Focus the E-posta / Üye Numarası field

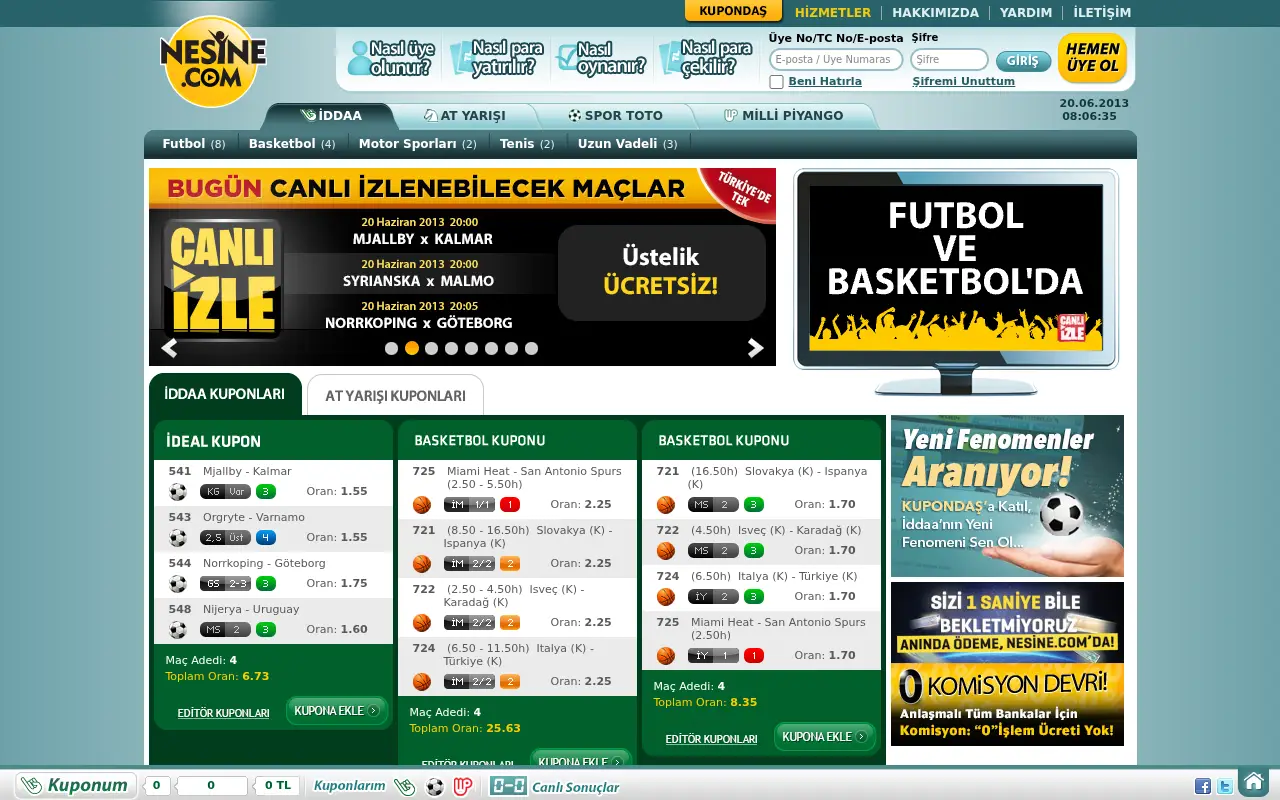836,60
